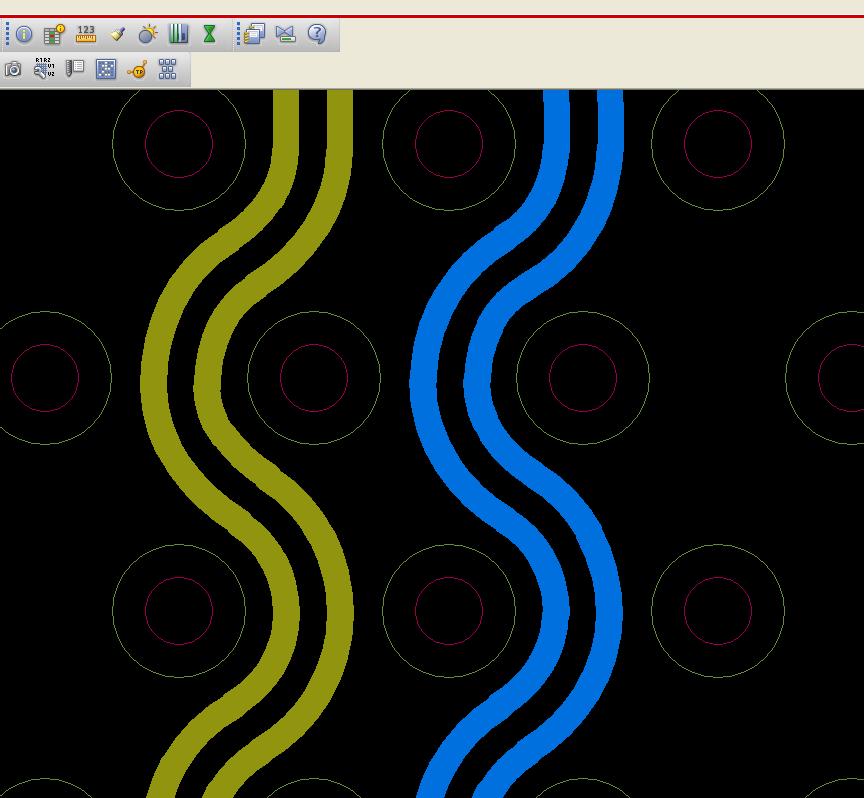Click the paintbrush icon
The height and width of the screenshot is (798, 865).
tap(117, 35)
